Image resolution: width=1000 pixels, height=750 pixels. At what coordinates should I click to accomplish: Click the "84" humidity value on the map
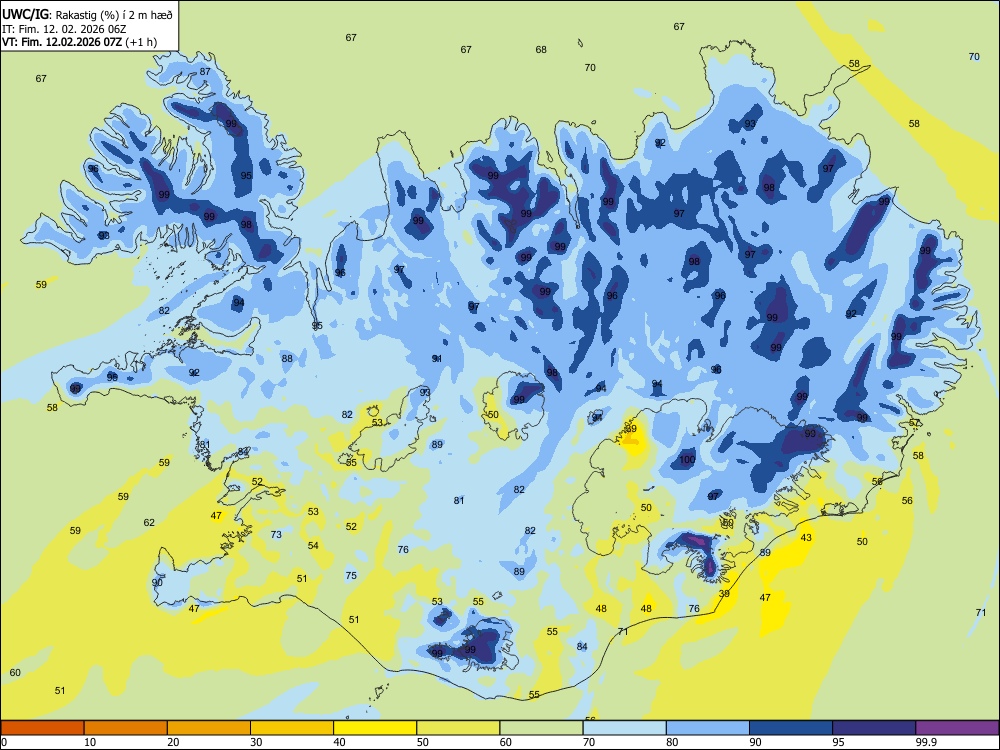pyautogui.click(x=582, y=647)
